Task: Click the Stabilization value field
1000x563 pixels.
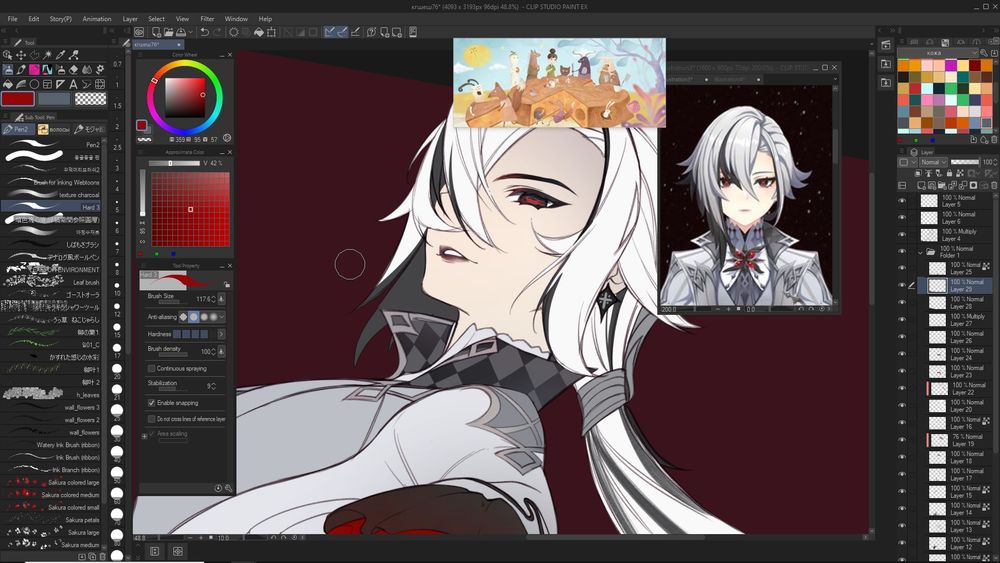Action: [208, 386]
